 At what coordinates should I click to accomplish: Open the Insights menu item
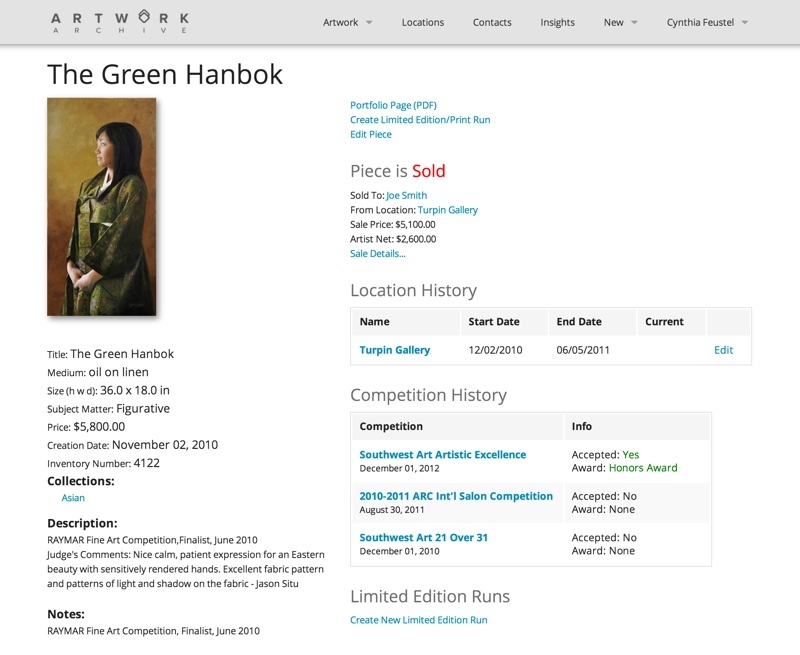pyautogui.click(x=557, y=22)
